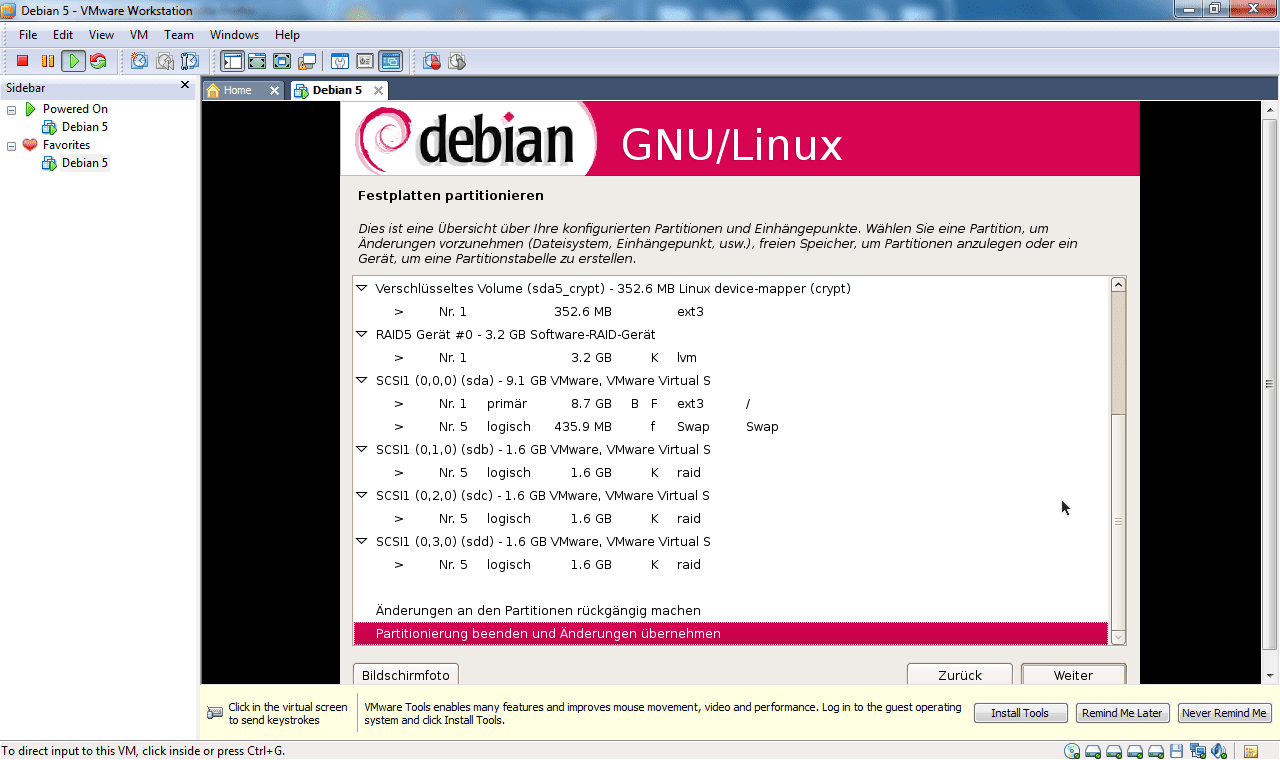Open the Help menu
This screenshot has width=1280, height=760.
[x=287, y=35]
